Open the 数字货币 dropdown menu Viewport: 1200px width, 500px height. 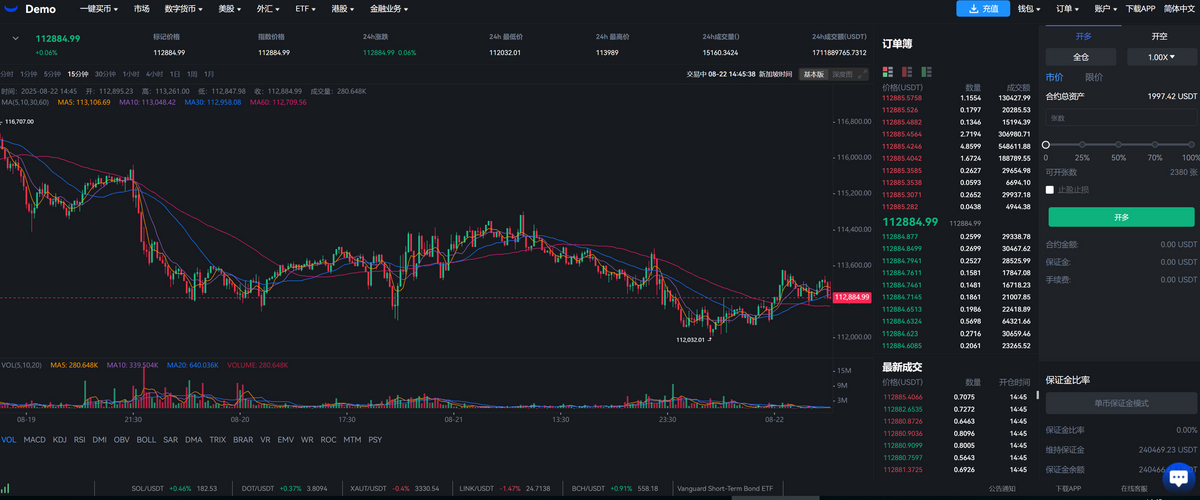pyautogui.click(x=183, y=8)
